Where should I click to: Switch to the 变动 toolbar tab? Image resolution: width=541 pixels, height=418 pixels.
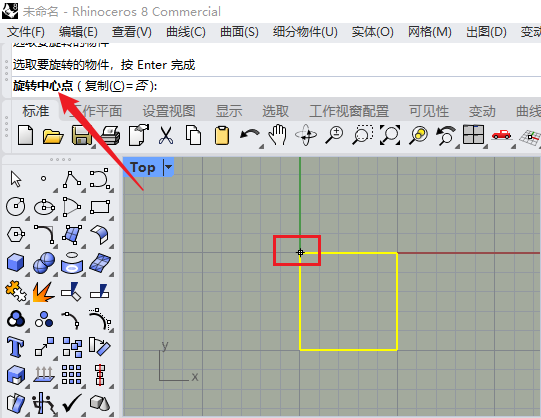pos(482,111)
